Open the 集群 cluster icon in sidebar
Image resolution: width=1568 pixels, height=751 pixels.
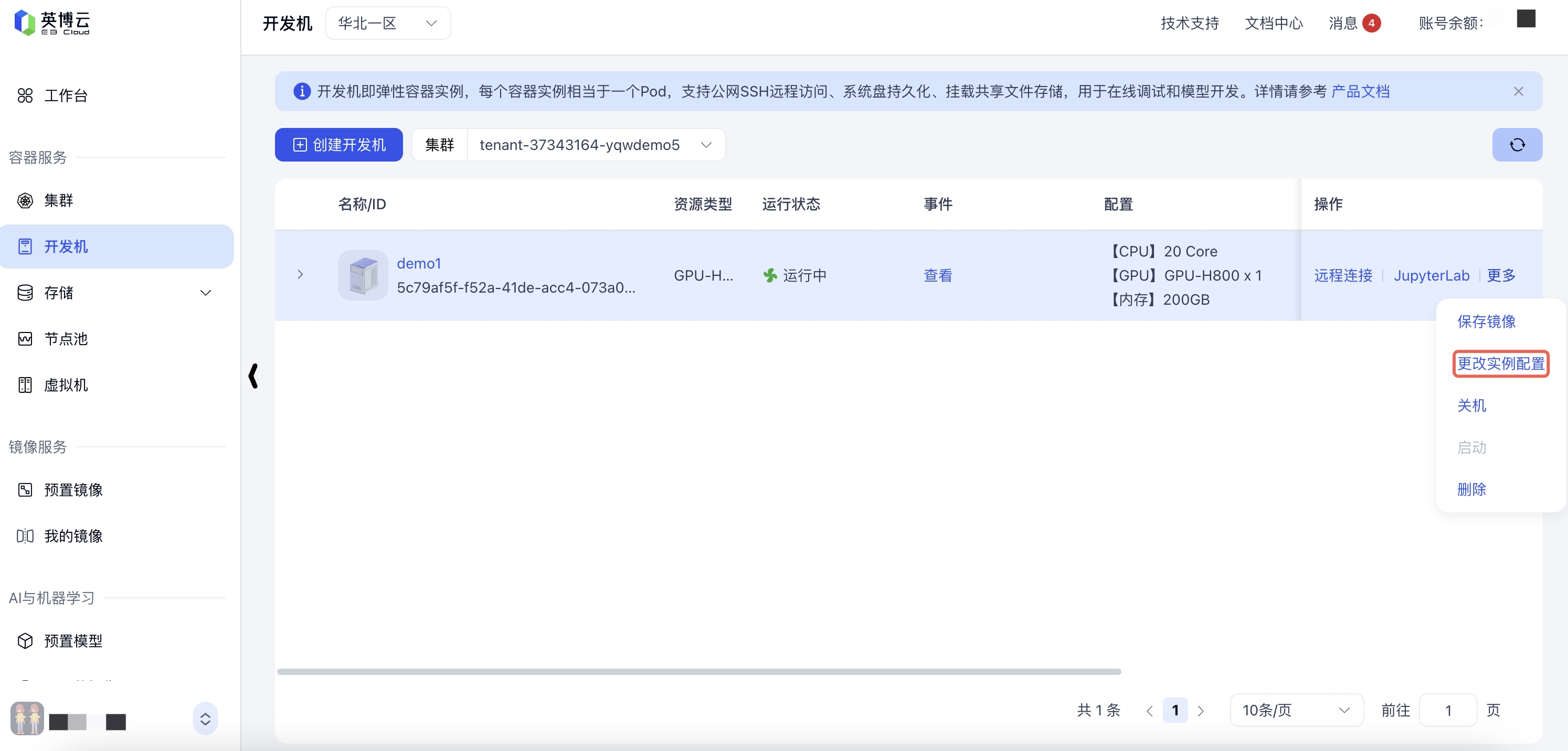pos(25,201)
